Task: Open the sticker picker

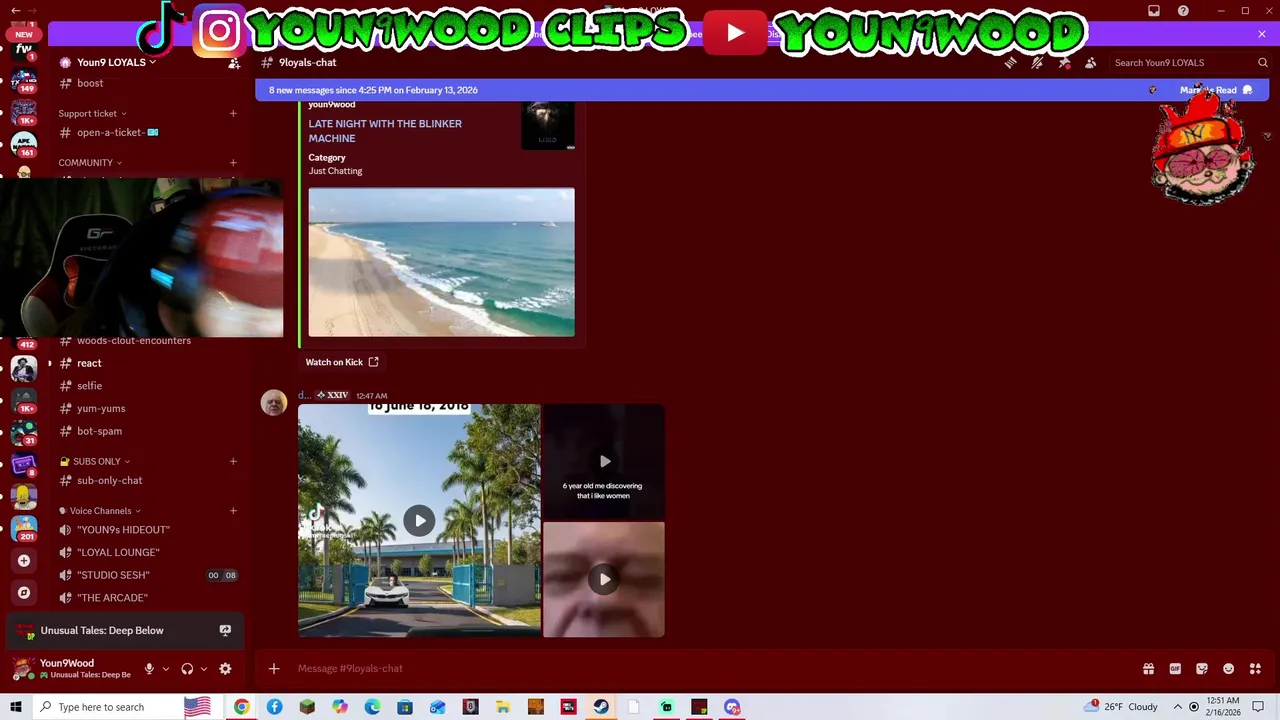Action: (x=1202, y=669)
